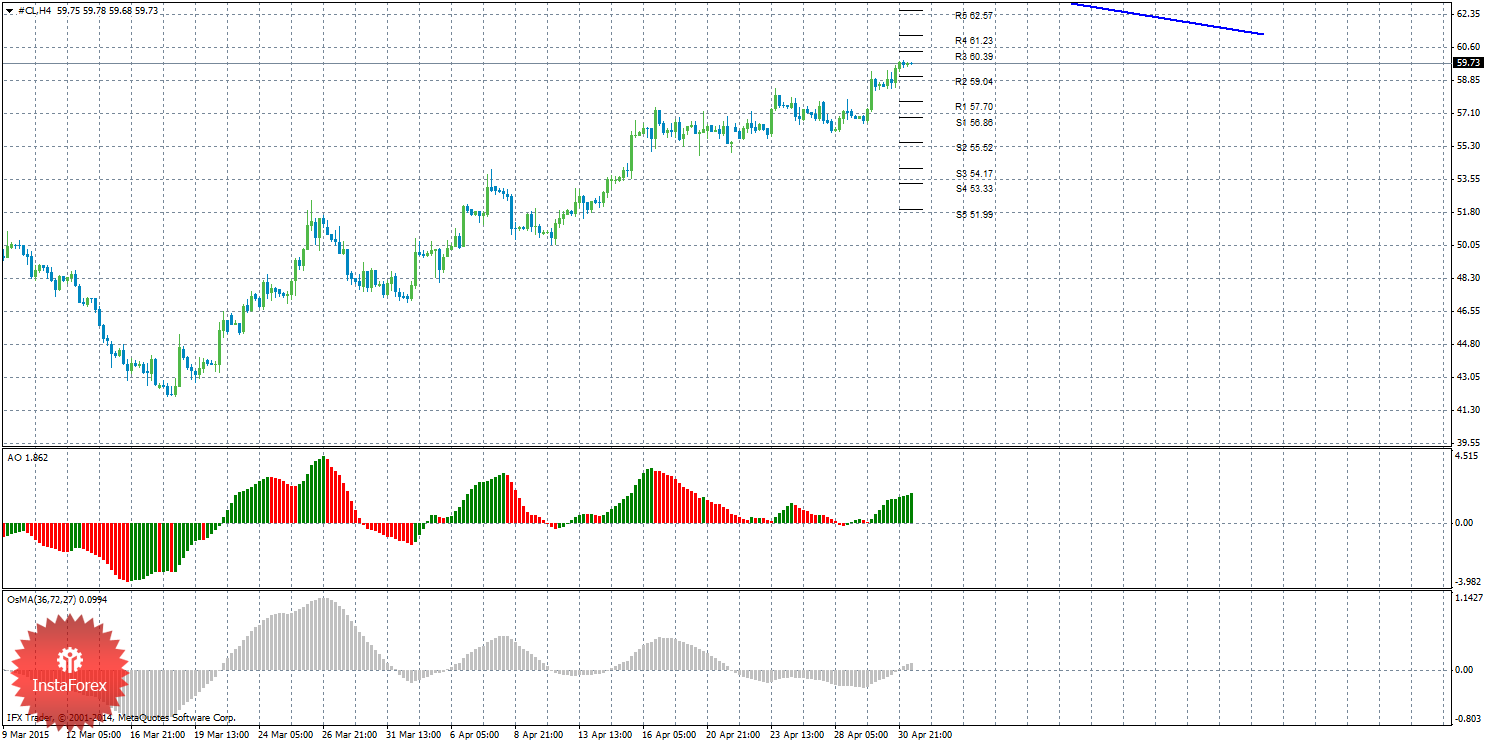This screenshot has width=1491, height=743.
Task: Click the 39.55 price axis value
Action: pos(1469,442)
